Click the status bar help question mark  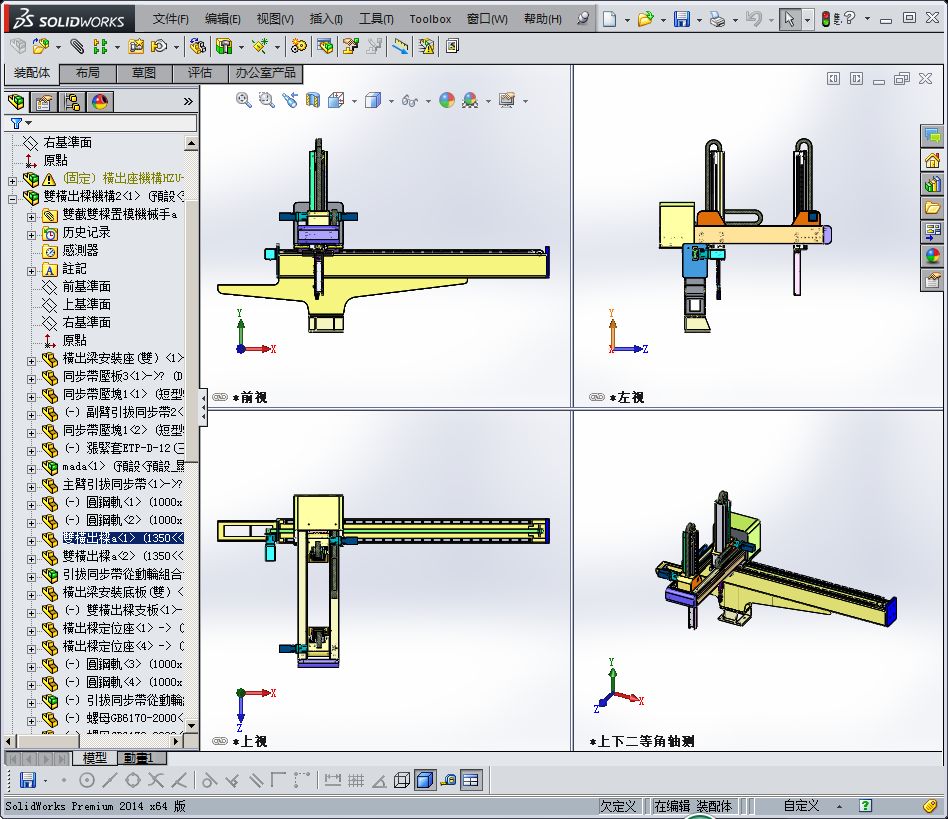pyautogui.click(x=865, y=806)
